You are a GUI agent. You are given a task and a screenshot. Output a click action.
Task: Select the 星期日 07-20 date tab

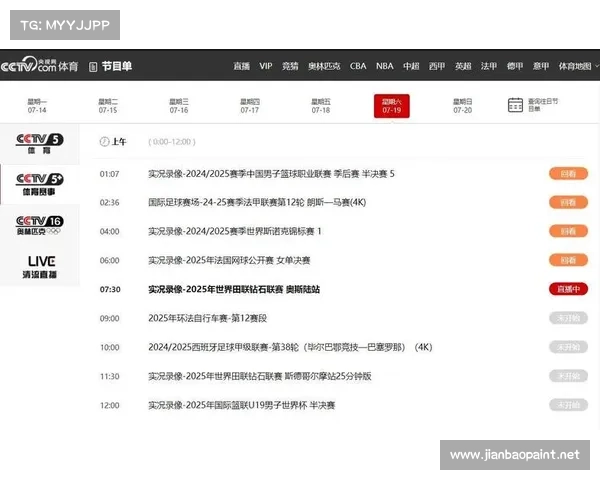click(463, 106)
